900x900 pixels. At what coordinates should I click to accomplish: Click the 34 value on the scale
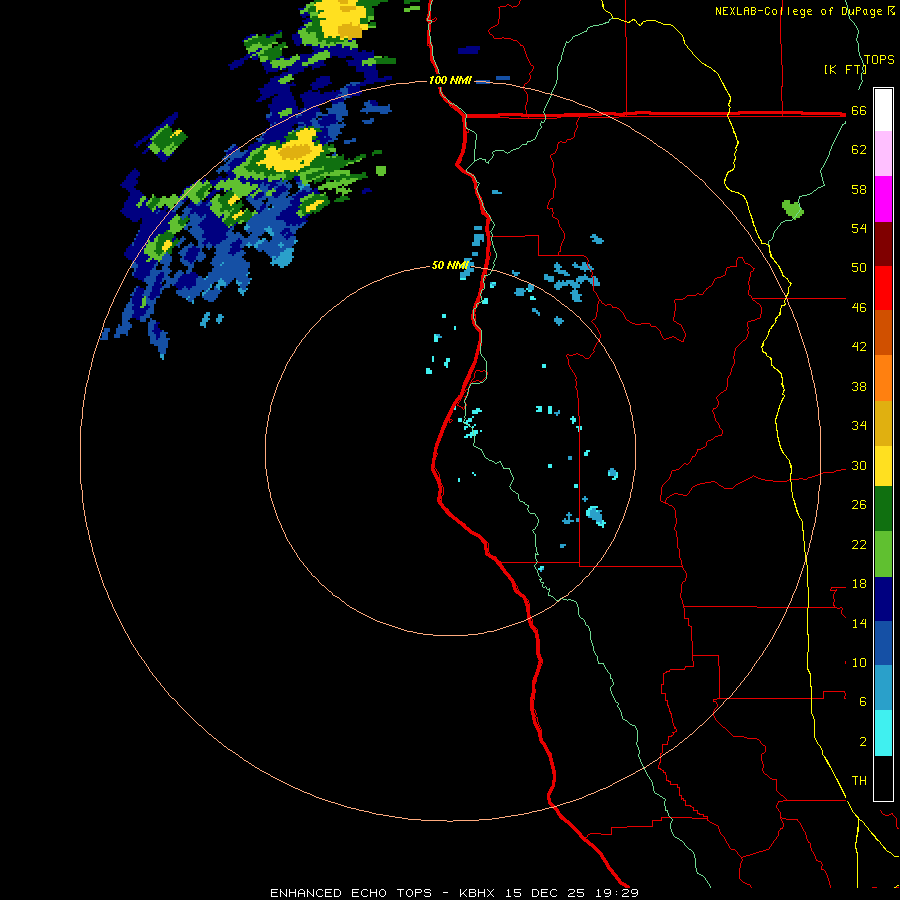[x=859, y=426]
